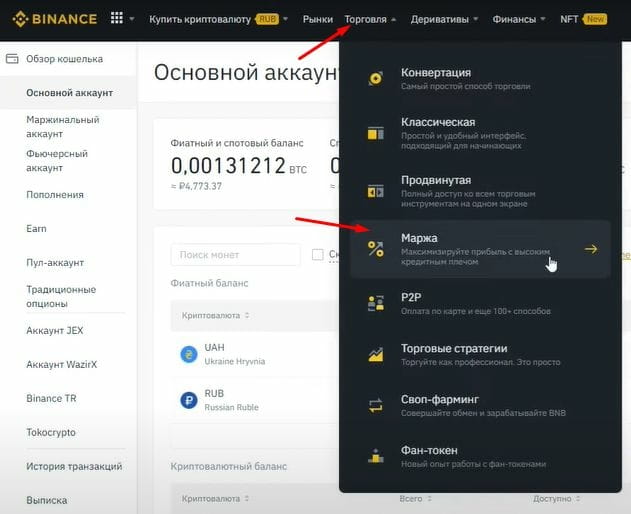Sort crypto table by Всего column
Viewport: 631px width, 514px height.
click(416, 498)
